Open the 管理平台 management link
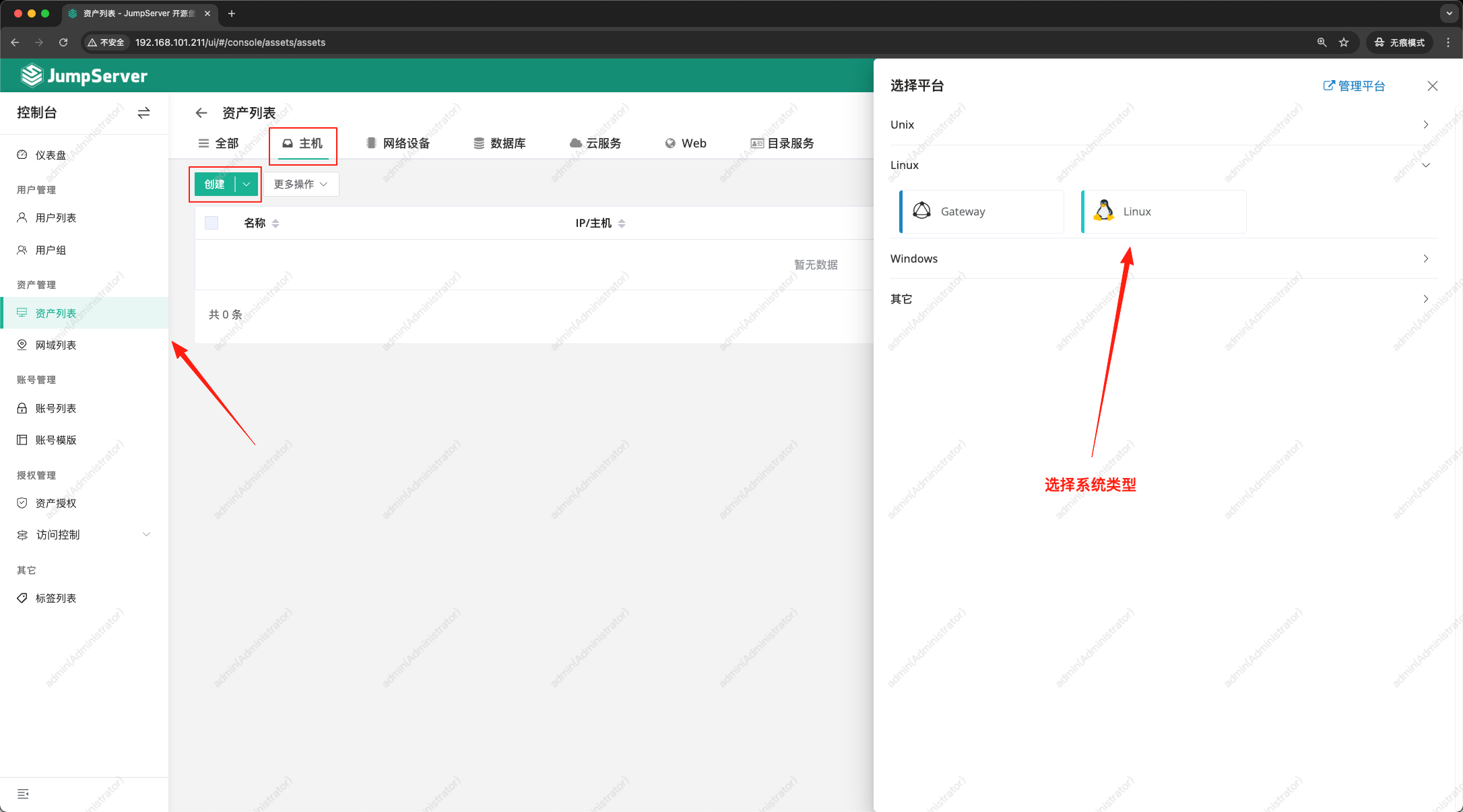This screenshot has height=812, width=1463. pos(1355,86)
